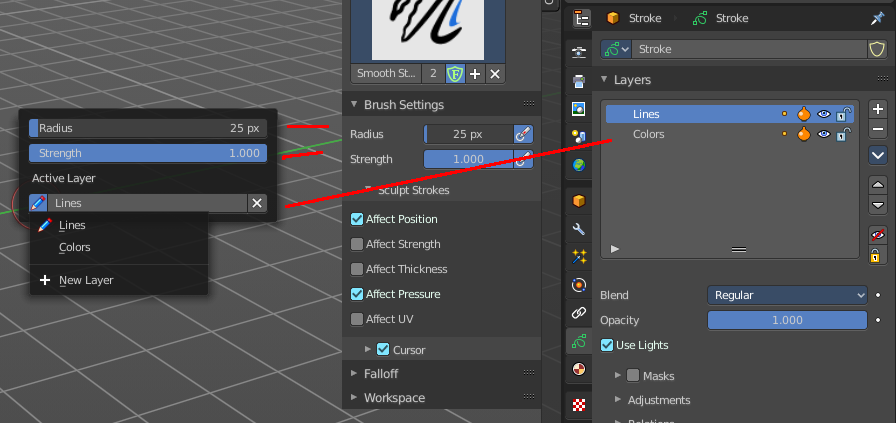The height and width of the screenshot is (423, 896).
Task: Open the Object properties orange cube tab
Action: click(579, 201)
